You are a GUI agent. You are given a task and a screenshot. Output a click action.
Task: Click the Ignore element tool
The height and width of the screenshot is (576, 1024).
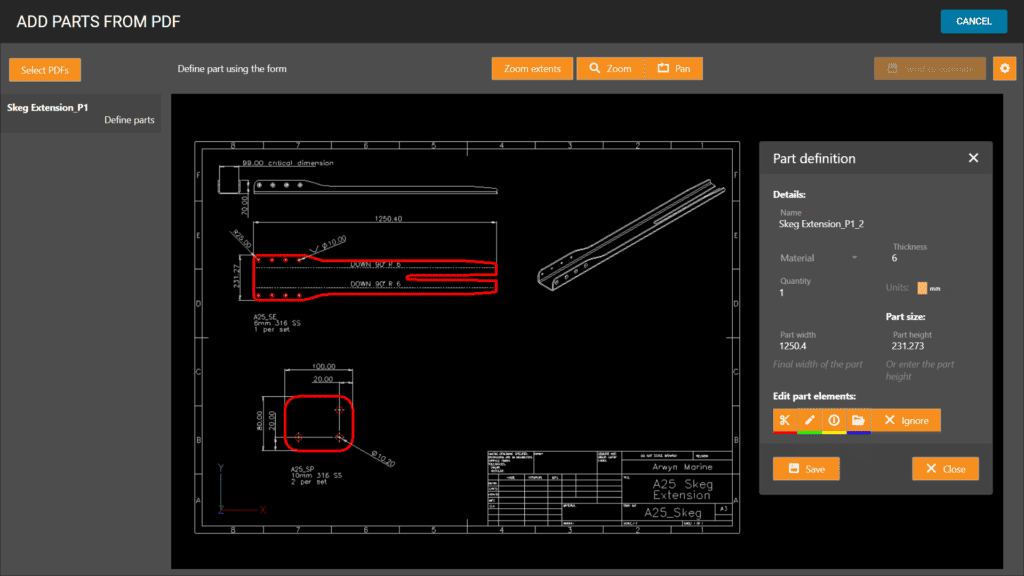(x=905, y=420)
